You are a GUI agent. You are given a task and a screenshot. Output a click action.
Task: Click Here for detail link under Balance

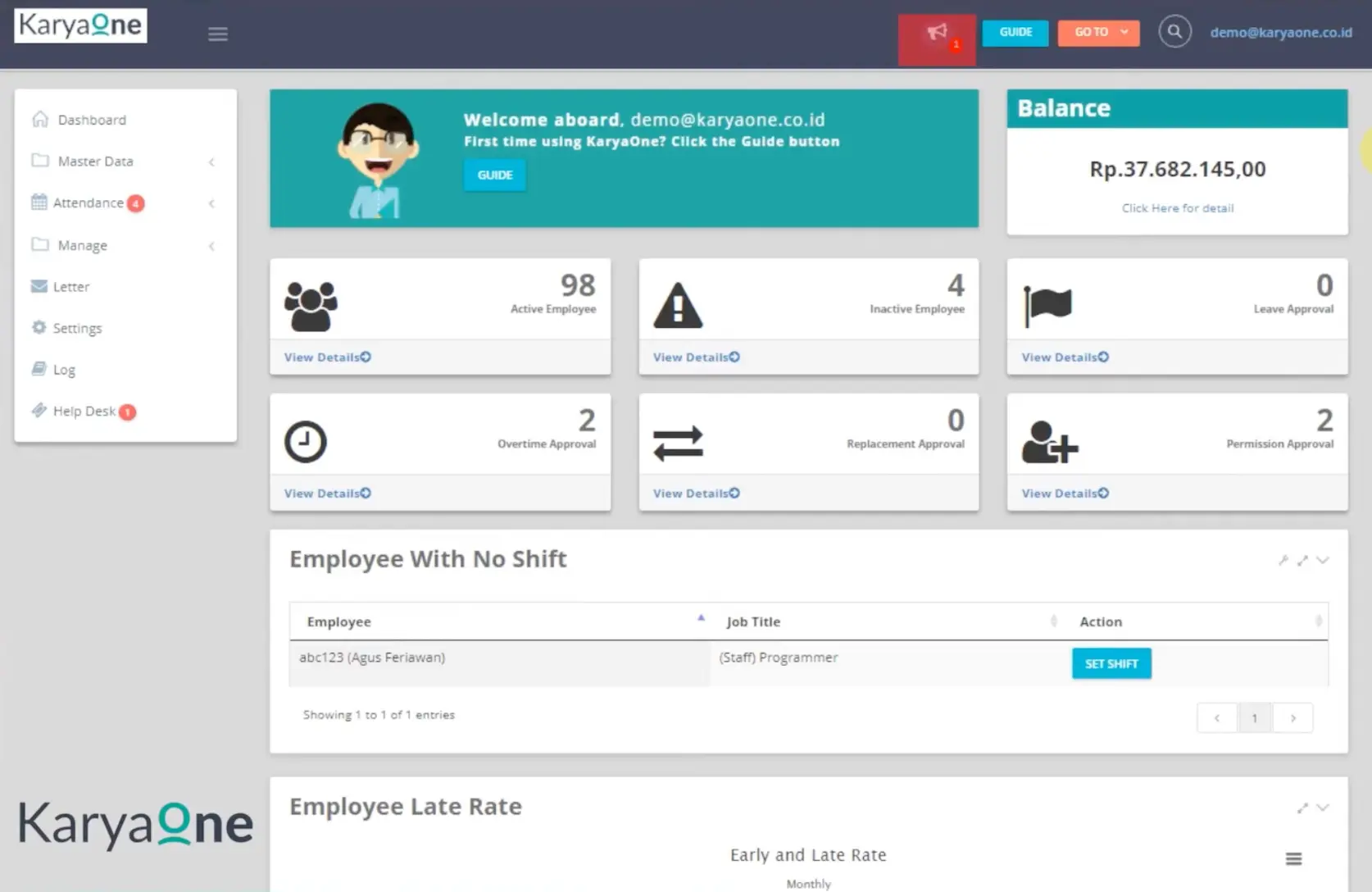1177,207
